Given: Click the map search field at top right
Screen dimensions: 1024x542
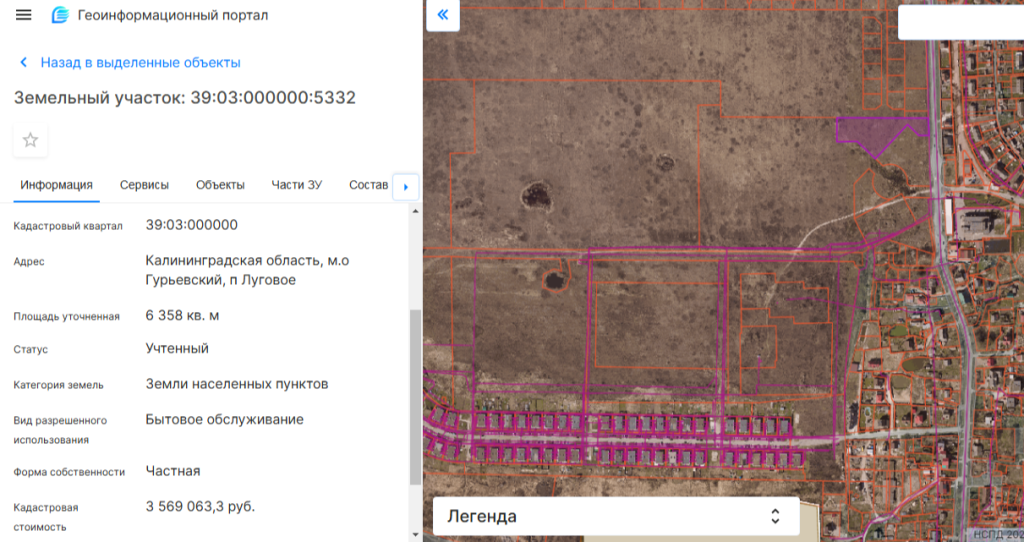Looking at the screenshot, I should 961,22.
